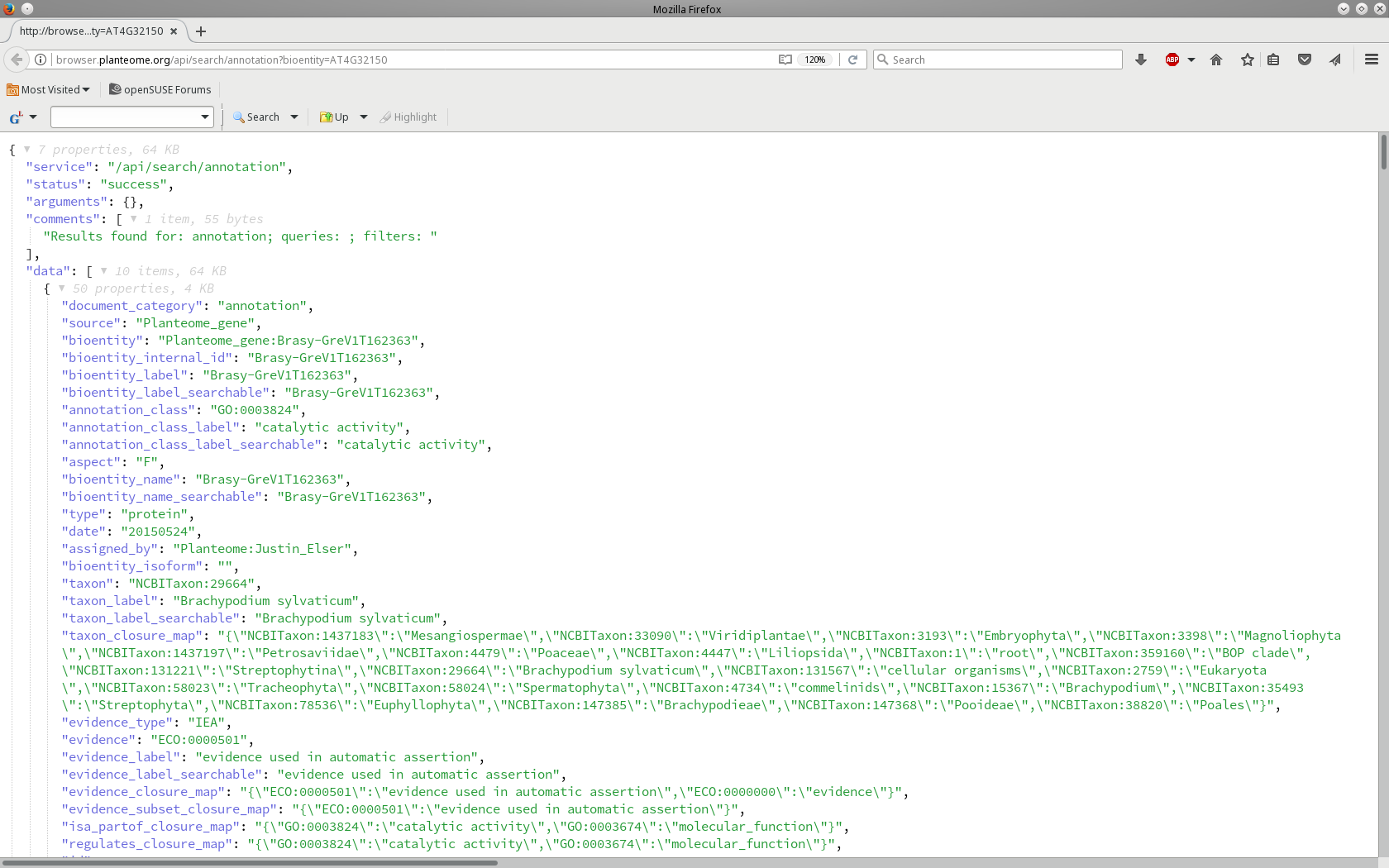Reset the 120% zoom level indicator
Viewport: 1389px width, 868px height.
coord(815,60)
